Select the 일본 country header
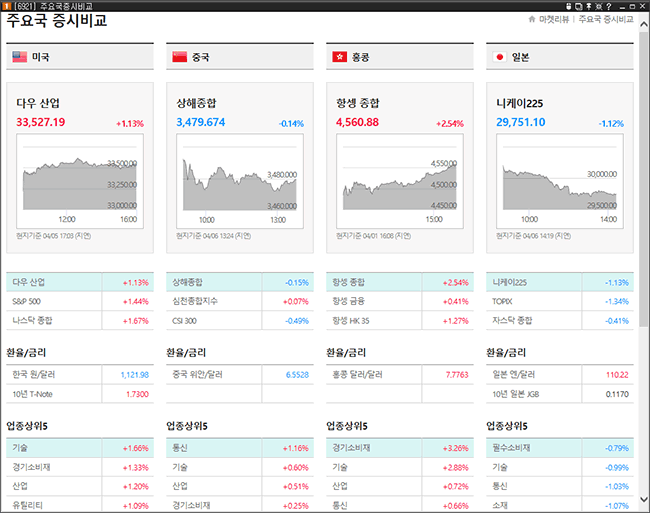 [x=560, y=56]
